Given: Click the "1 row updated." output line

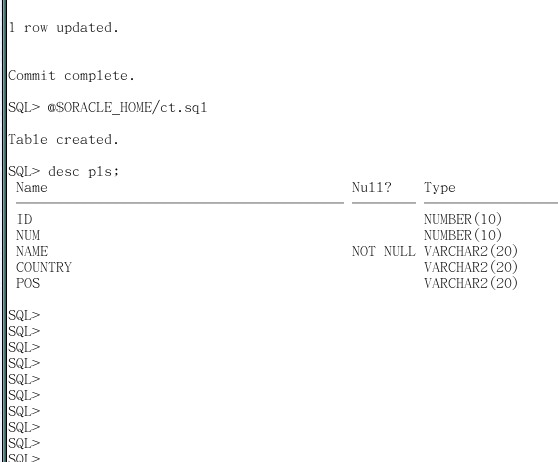Looking at the screenshot, I should click(64, 28).
